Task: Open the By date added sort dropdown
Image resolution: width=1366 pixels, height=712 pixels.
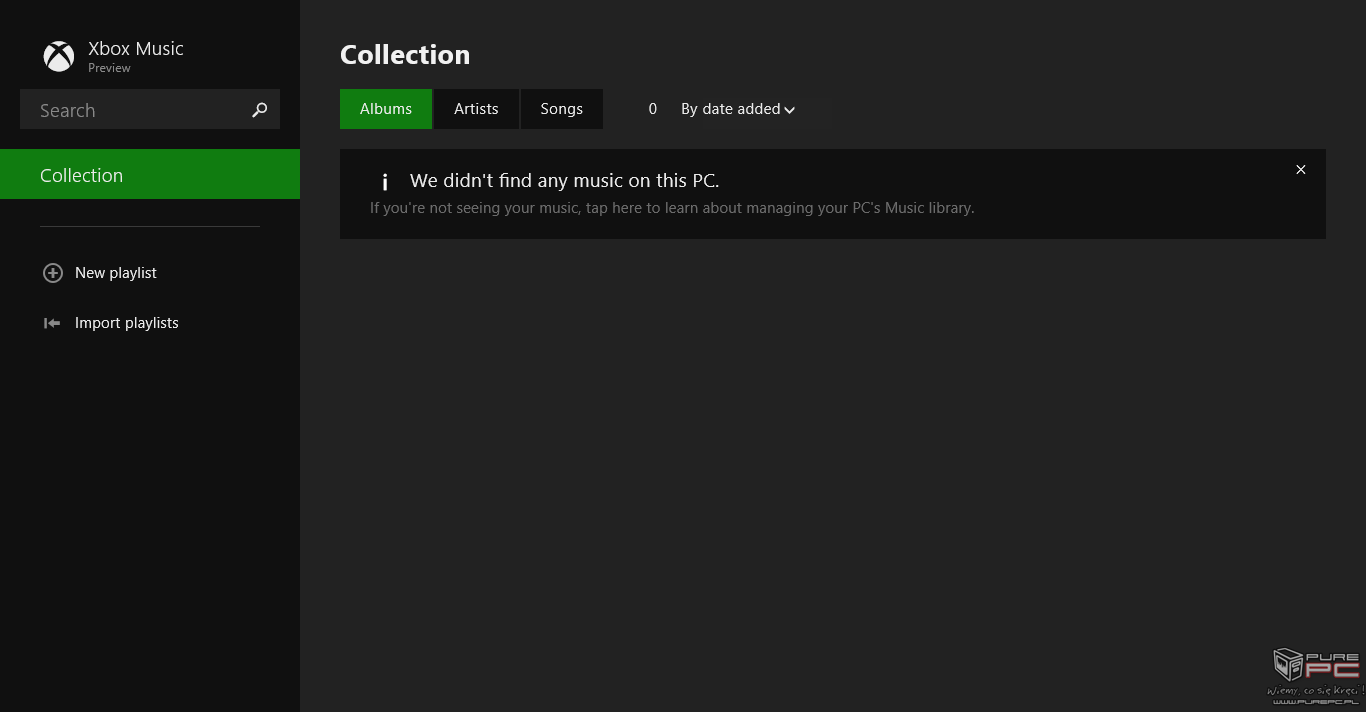Action: (x=738, y=109)
